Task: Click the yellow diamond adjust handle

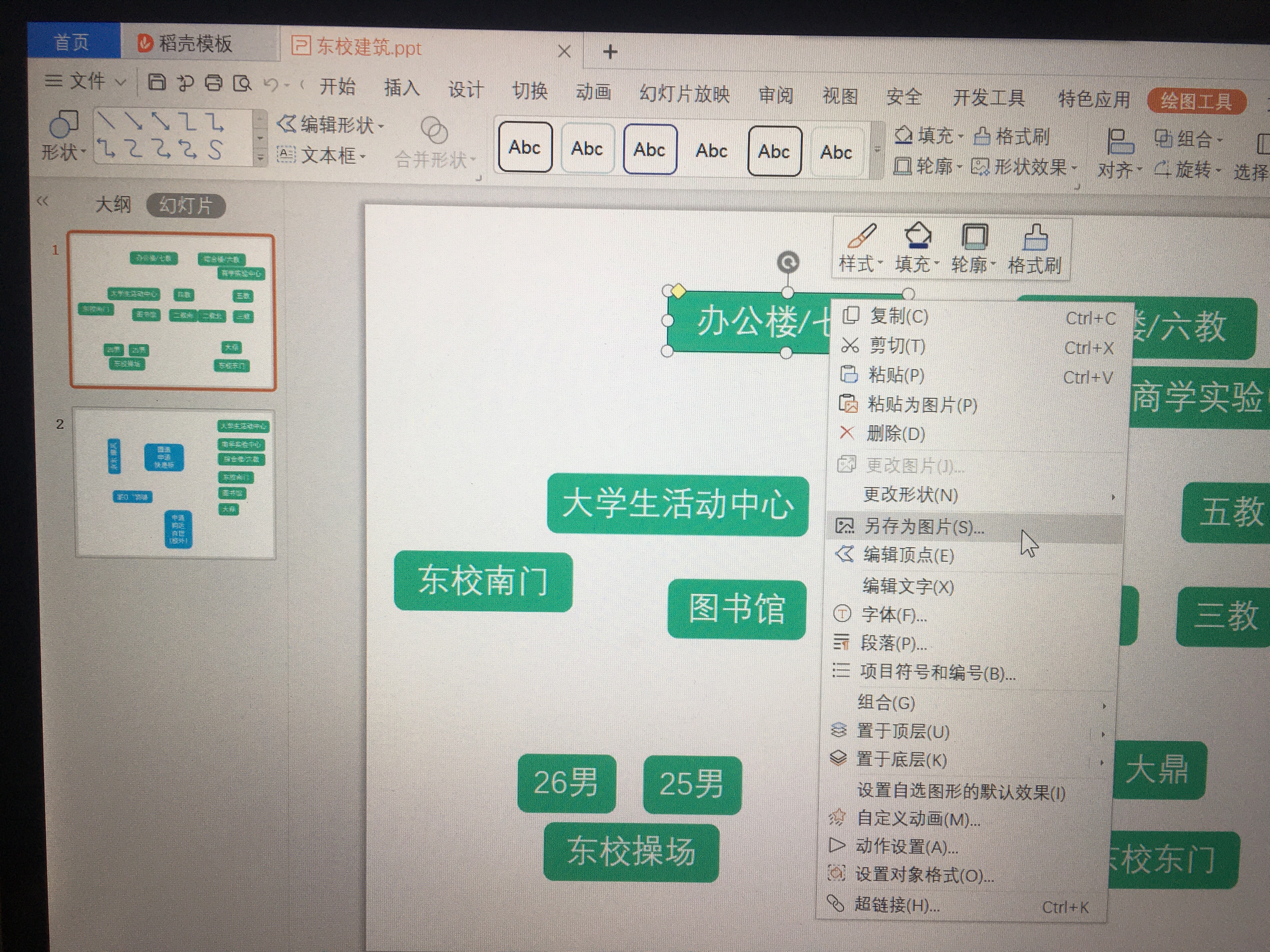Action: (x=678, y=291)
